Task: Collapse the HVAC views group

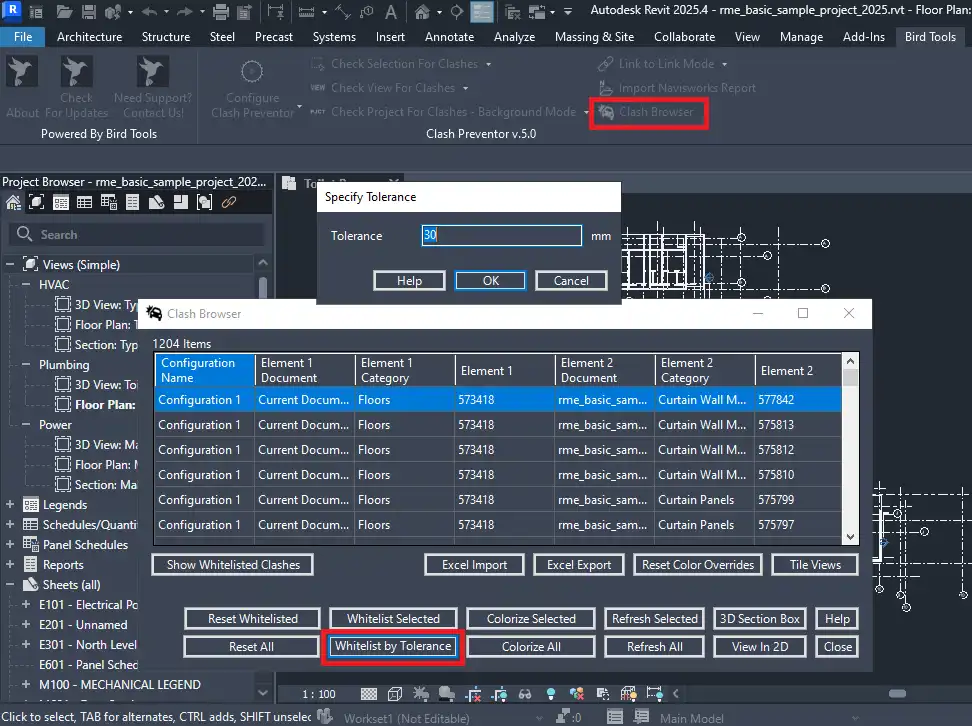Action: coord(28,285)
